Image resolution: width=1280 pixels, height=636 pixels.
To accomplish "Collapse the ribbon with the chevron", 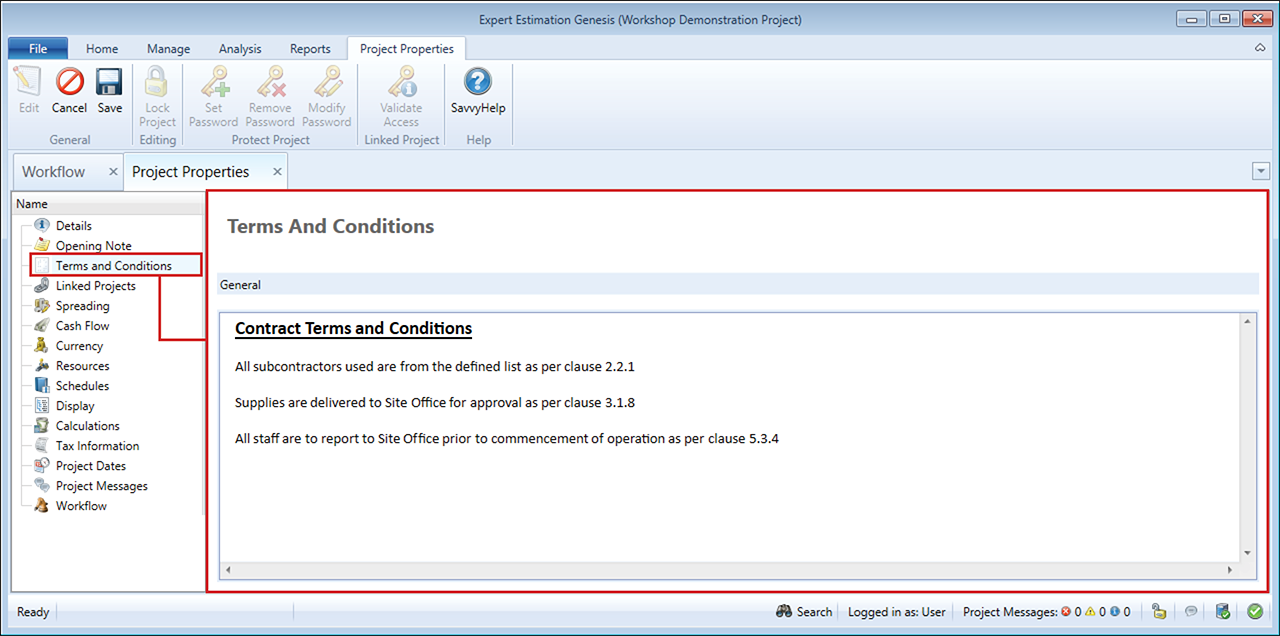I will coord(1259,48).
